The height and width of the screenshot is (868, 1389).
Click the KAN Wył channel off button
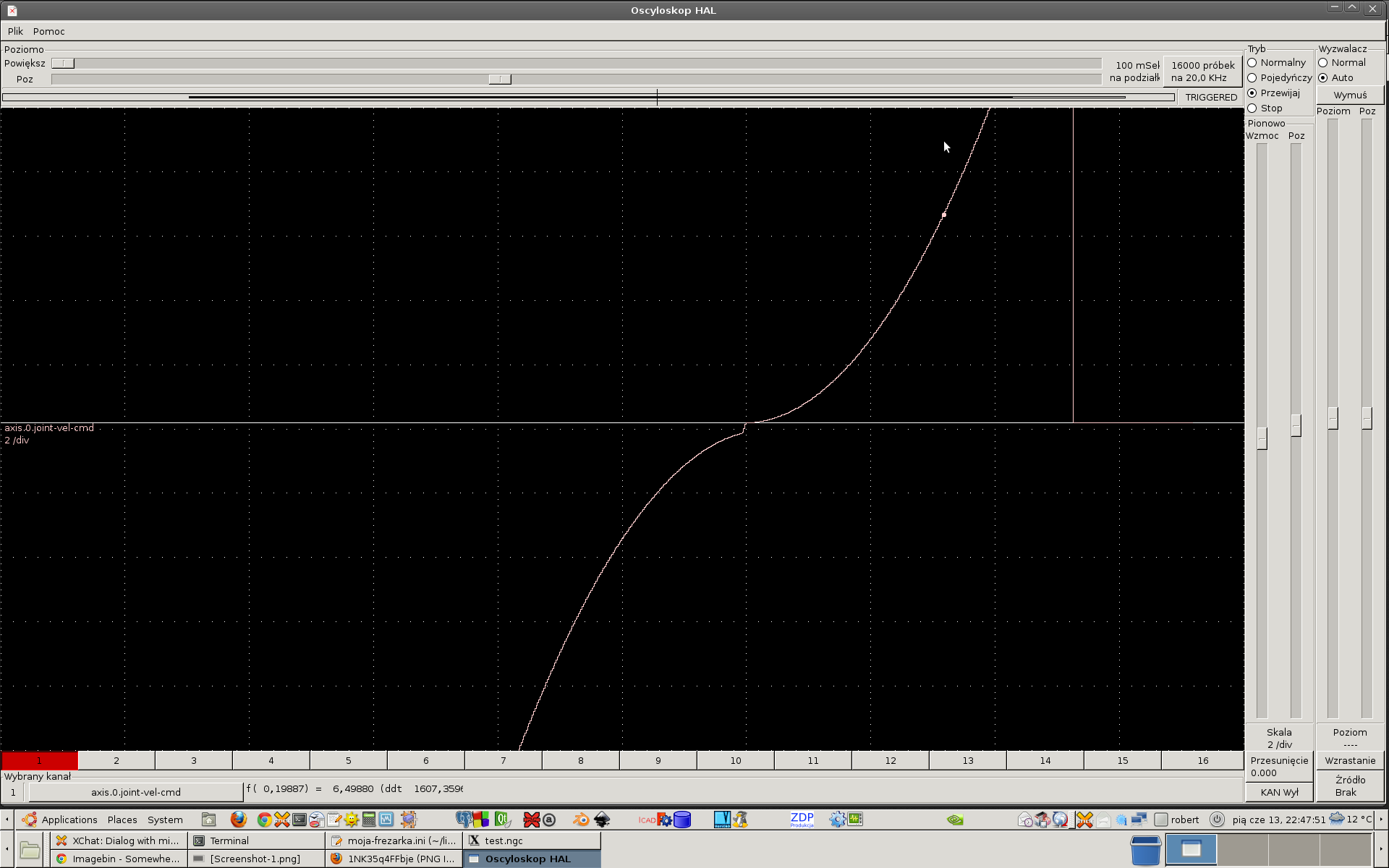pyautogui.click(x=1279, y=792)
